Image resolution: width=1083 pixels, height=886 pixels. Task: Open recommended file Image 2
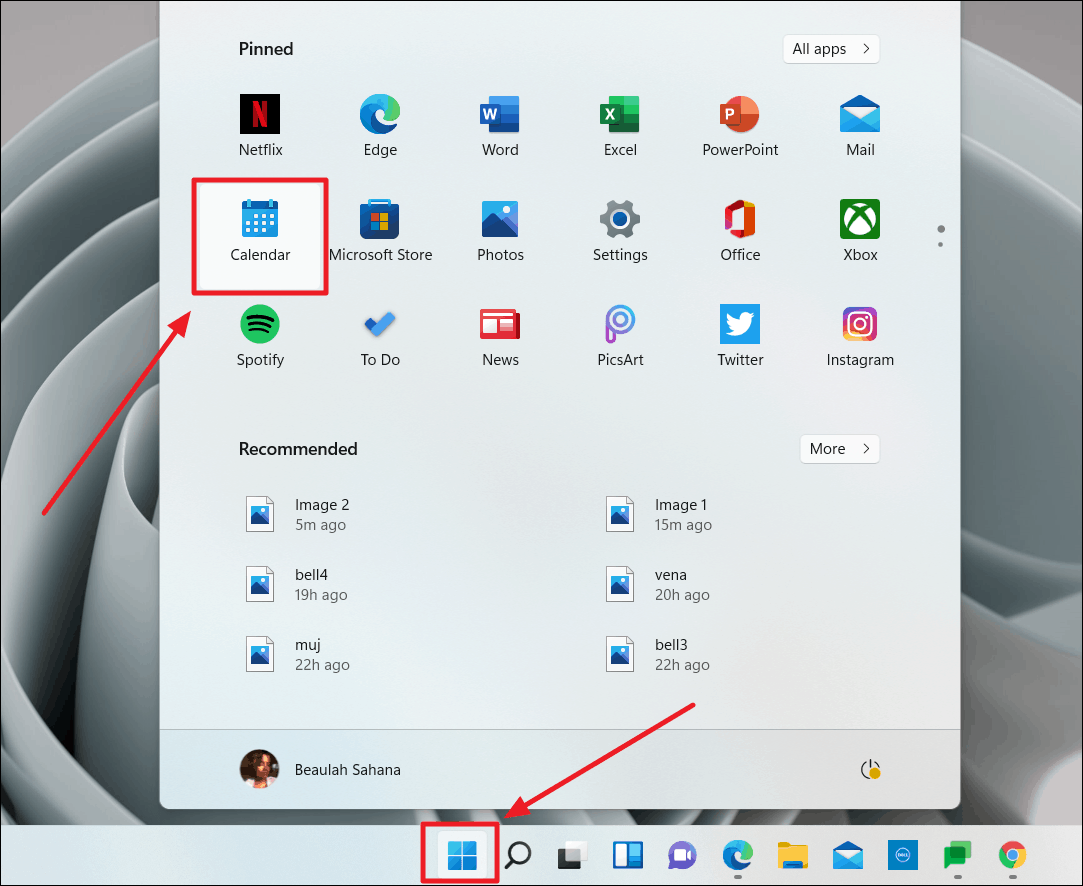pos(298,514)
